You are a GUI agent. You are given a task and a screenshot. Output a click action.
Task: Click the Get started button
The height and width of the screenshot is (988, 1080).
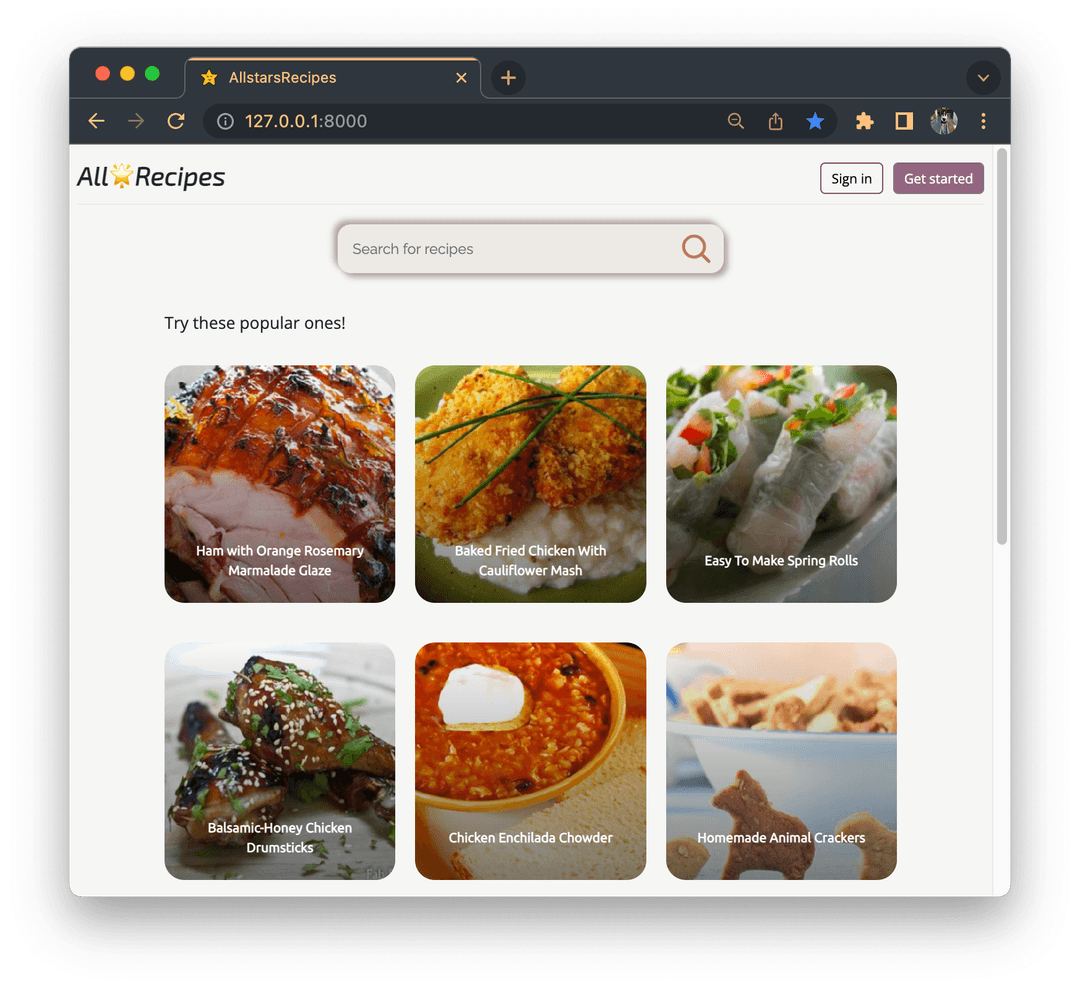938,178
